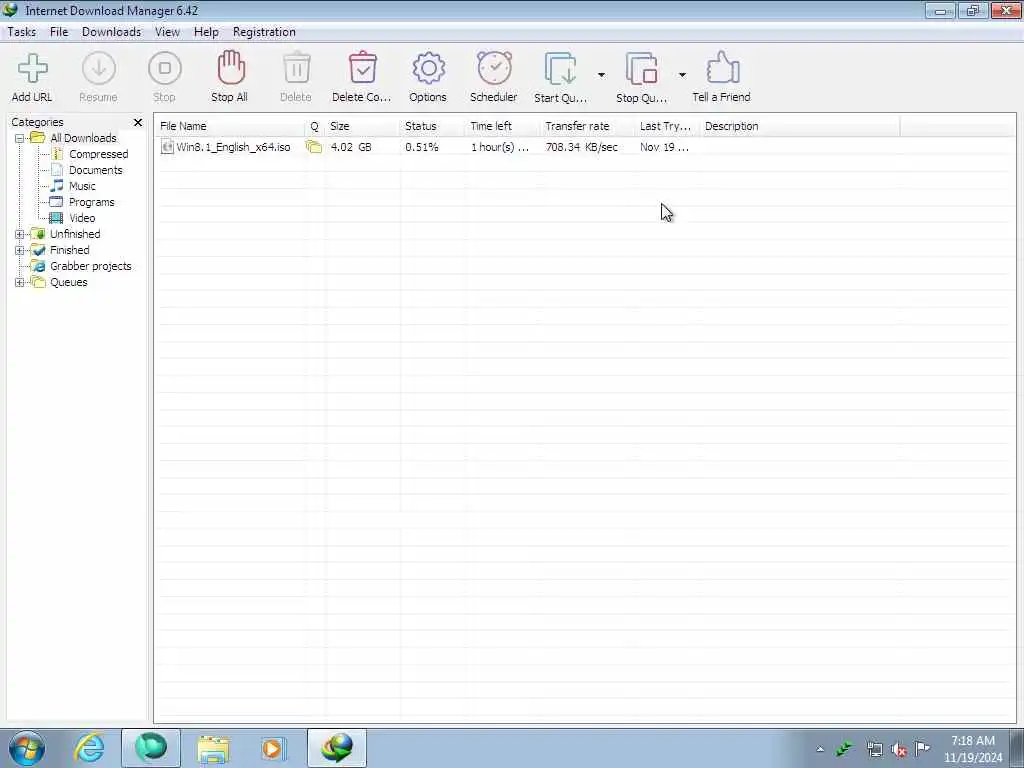Select Grabber projects in the tree
Screen dimensions: 1024x768
[91, 266]
